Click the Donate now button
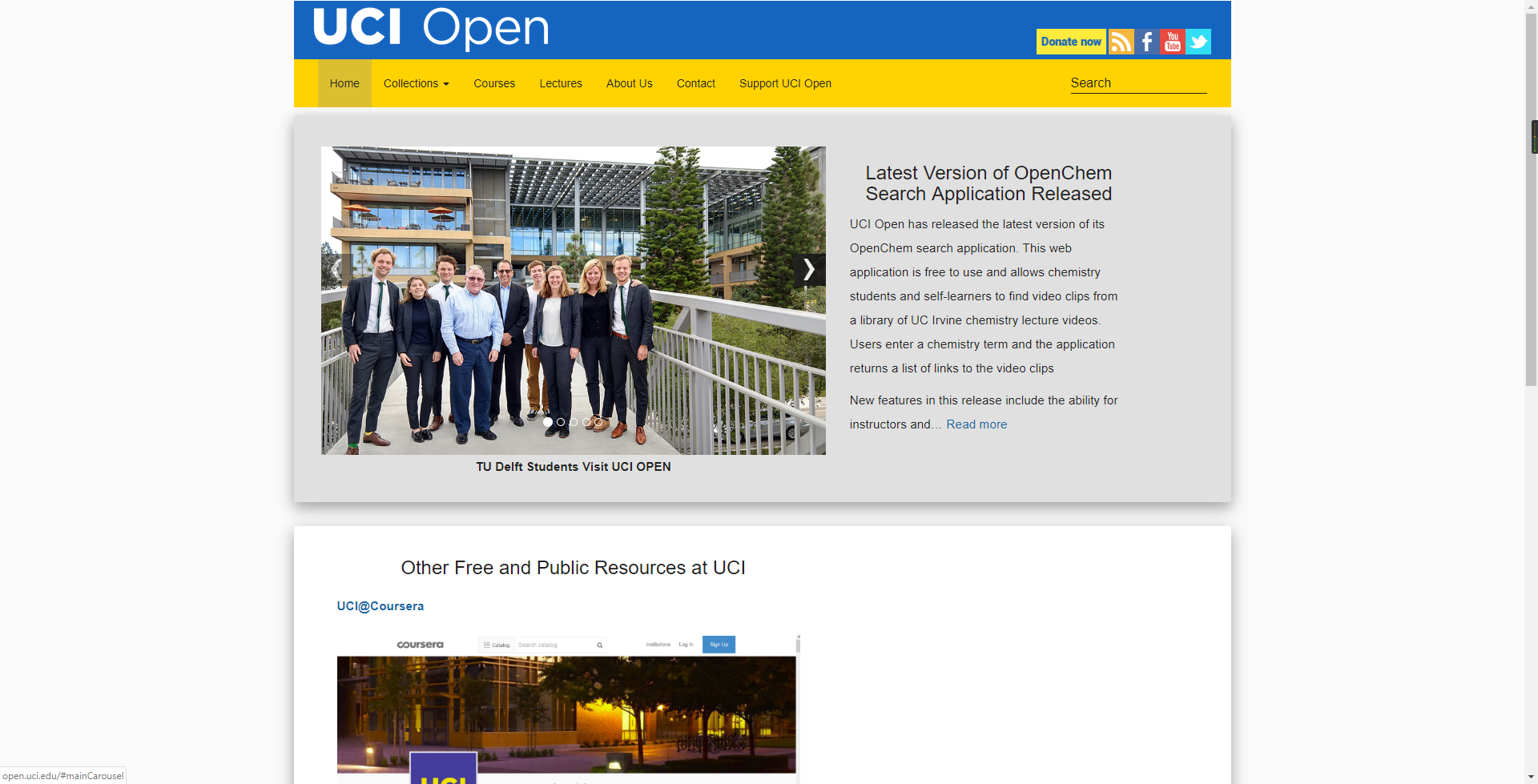The width and height of the screenshot is (1538, 784). tap(1071, 42)
